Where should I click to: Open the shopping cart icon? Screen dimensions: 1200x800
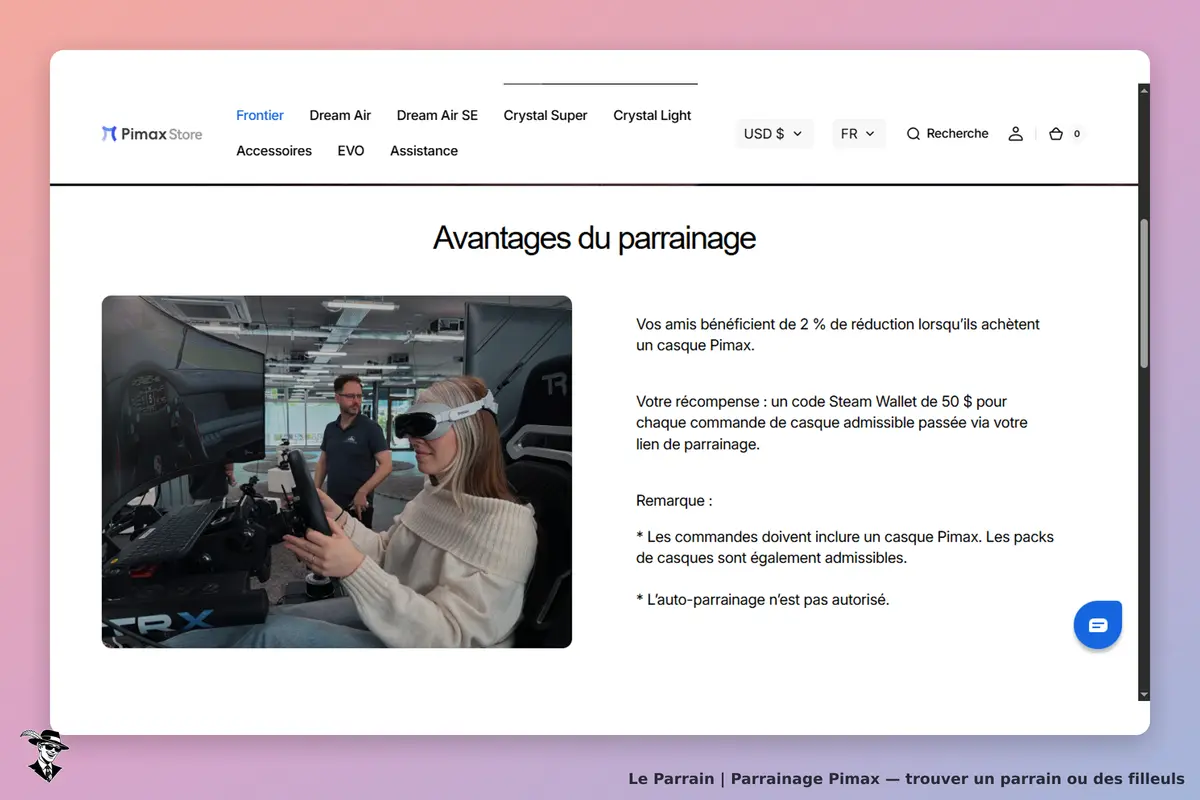[1056, 134]
